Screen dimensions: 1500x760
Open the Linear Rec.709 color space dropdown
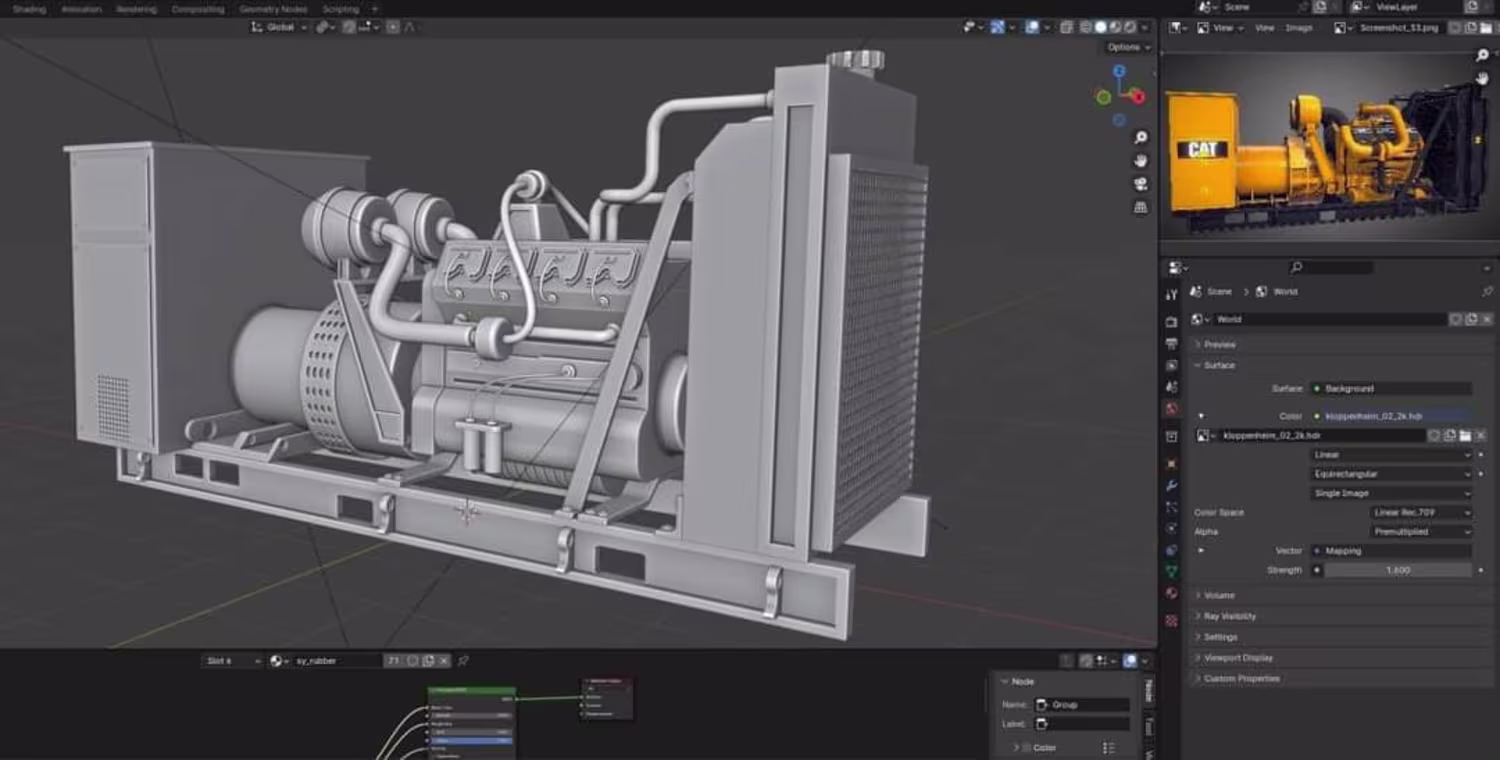pos(1421,512)
